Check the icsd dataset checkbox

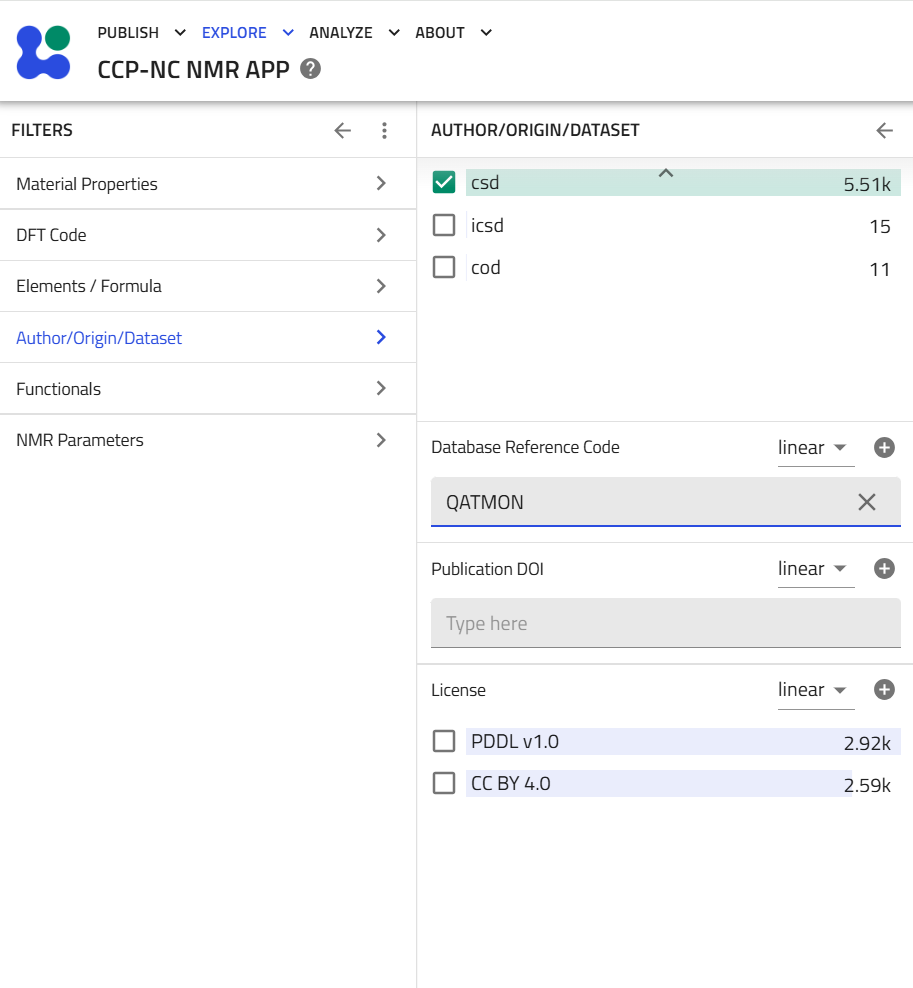444,225
